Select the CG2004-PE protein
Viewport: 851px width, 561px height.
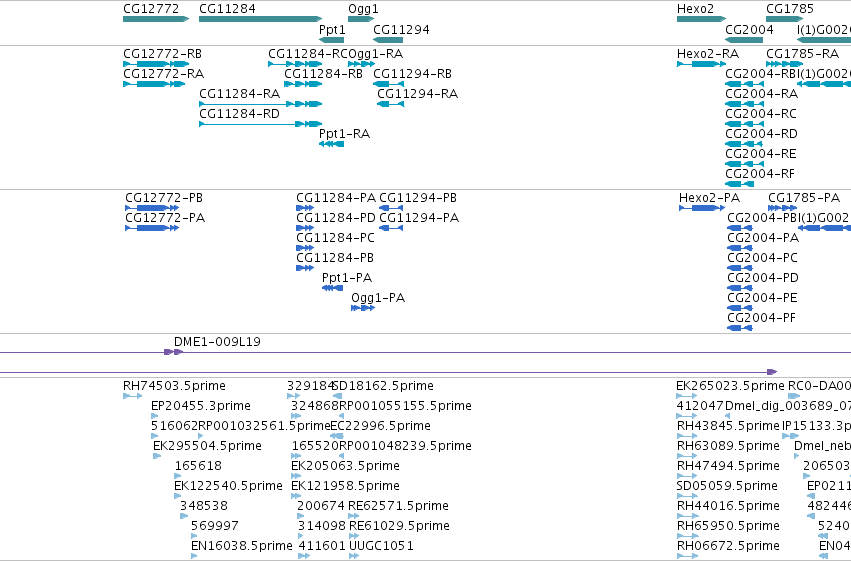pos(740,308)
